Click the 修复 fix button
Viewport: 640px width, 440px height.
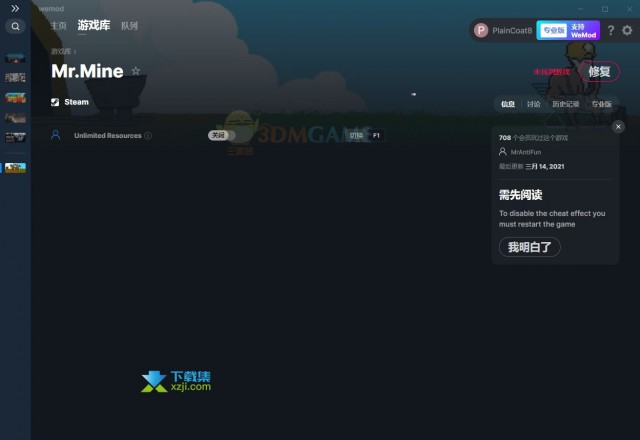click(x=599, y=72)
